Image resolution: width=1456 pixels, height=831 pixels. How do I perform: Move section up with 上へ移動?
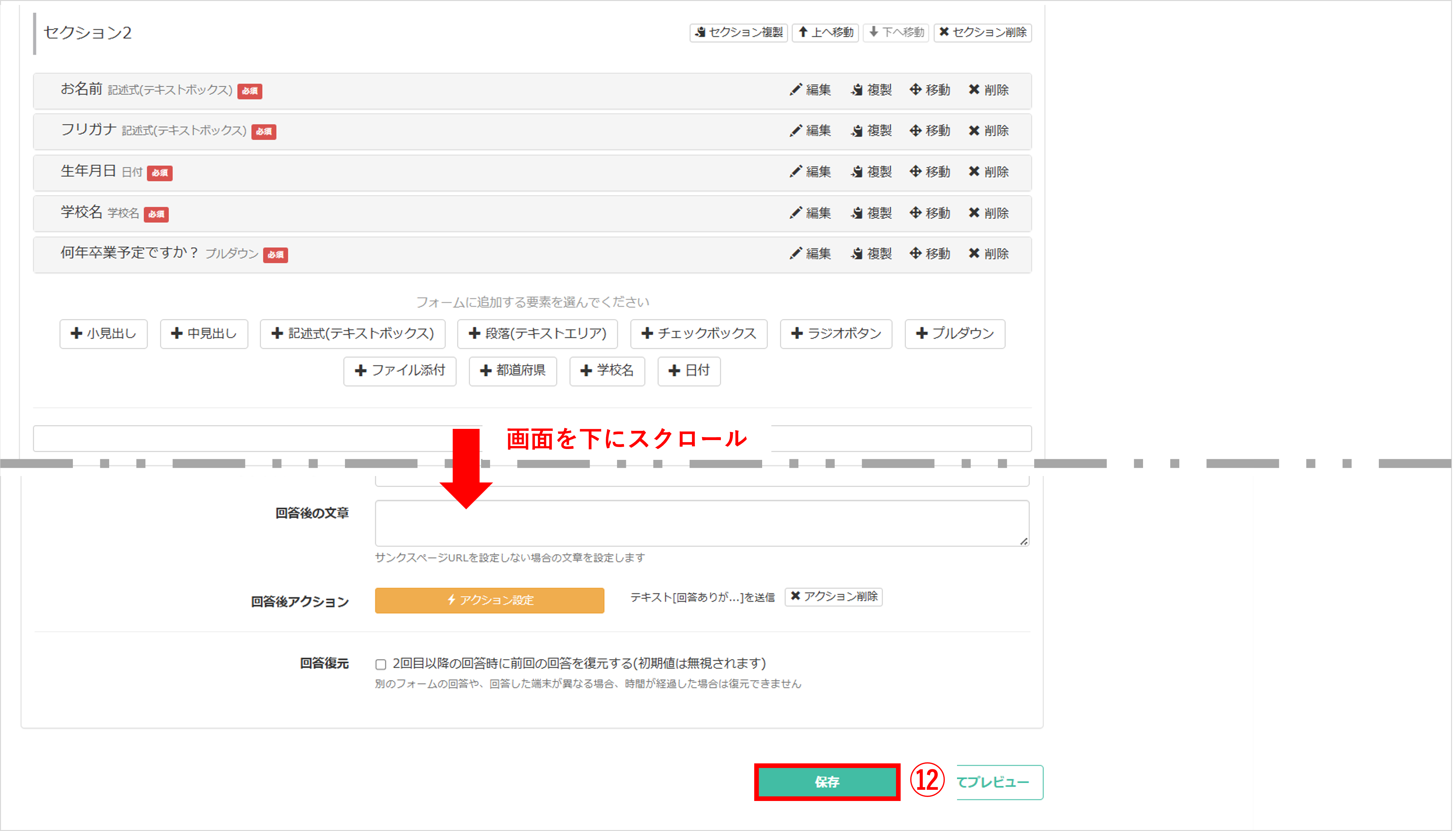click(x=825, y=33)
